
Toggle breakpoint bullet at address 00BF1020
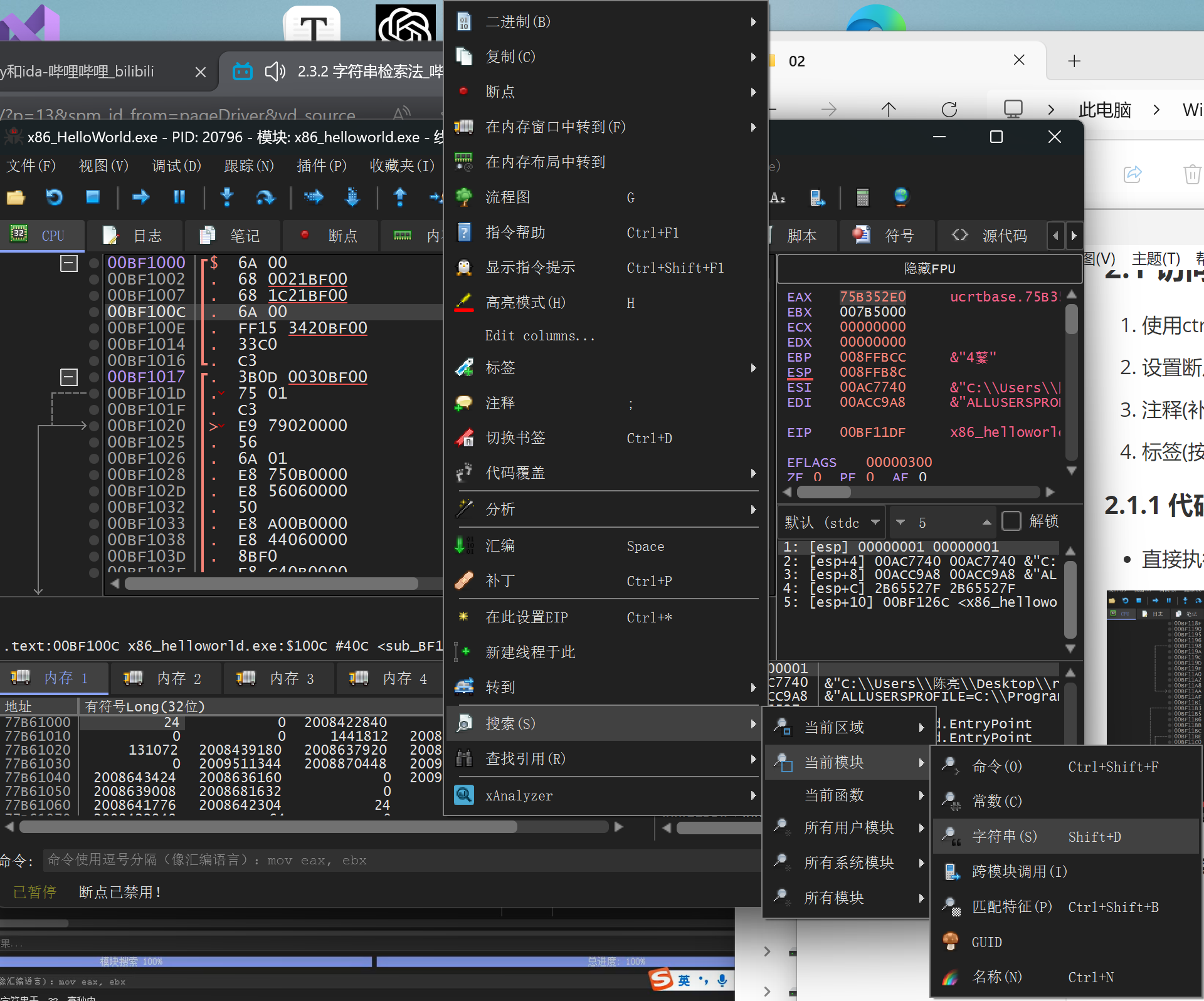click(94, 426)
